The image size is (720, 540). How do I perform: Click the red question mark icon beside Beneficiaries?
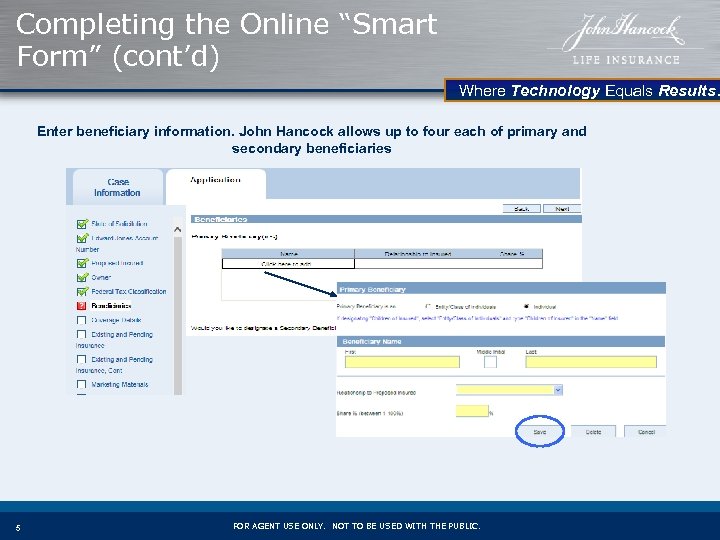pos(82,306)
